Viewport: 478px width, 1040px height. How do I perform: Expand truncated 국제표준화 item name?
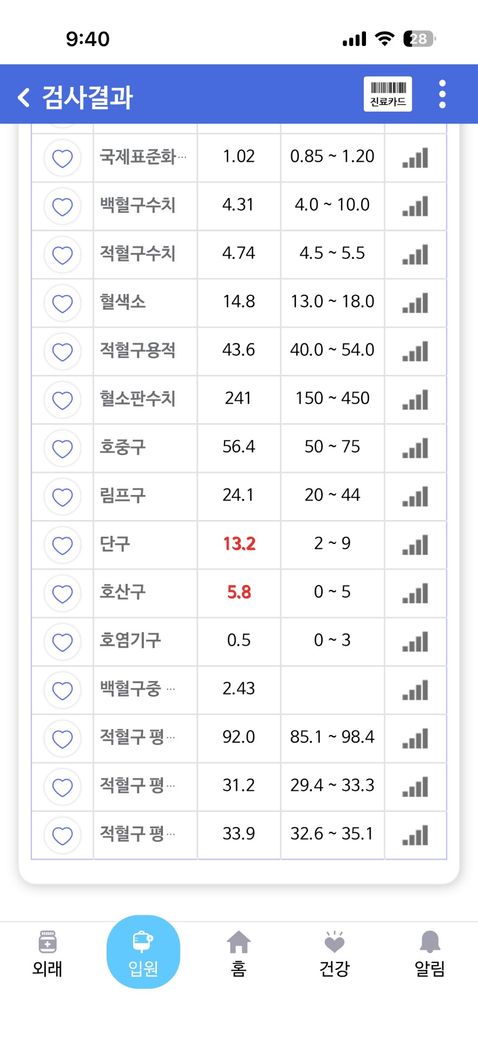click(x=143, y=157)
